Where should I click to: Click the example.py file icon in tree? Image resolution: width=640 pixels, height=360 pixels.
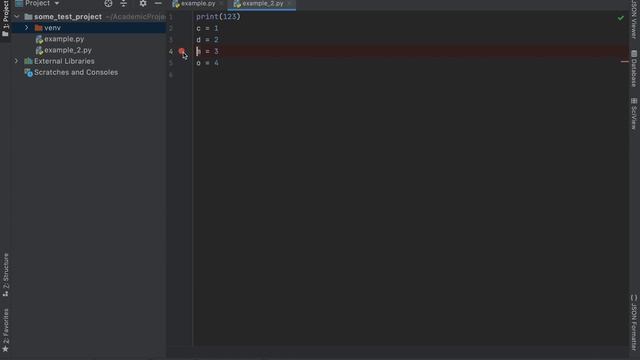(39, 40)
